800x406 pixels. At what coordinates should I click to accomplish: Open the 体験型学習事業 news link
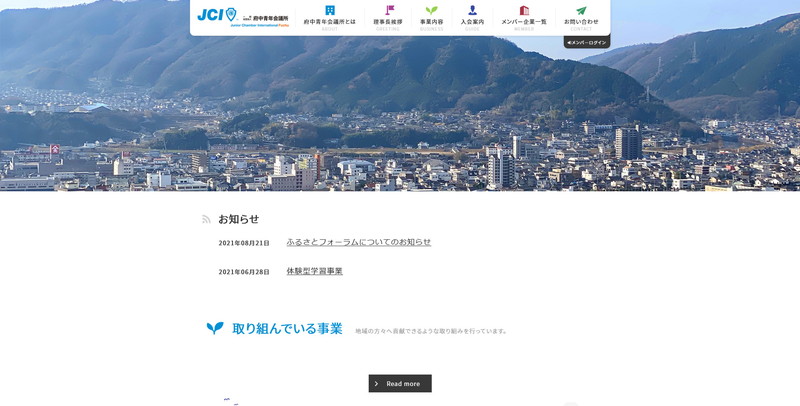click(x=314, y=271)
